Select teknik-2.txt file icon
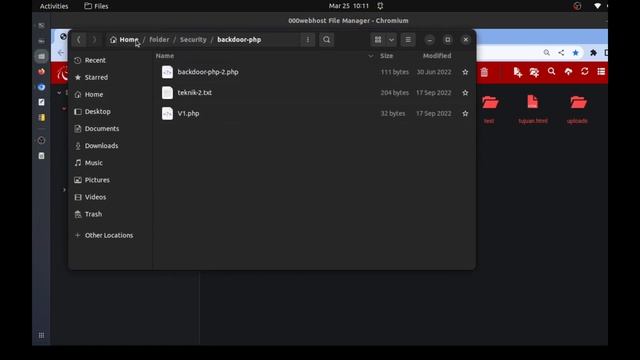Screen dimensions: 640x360 click(x=167, y=93)
